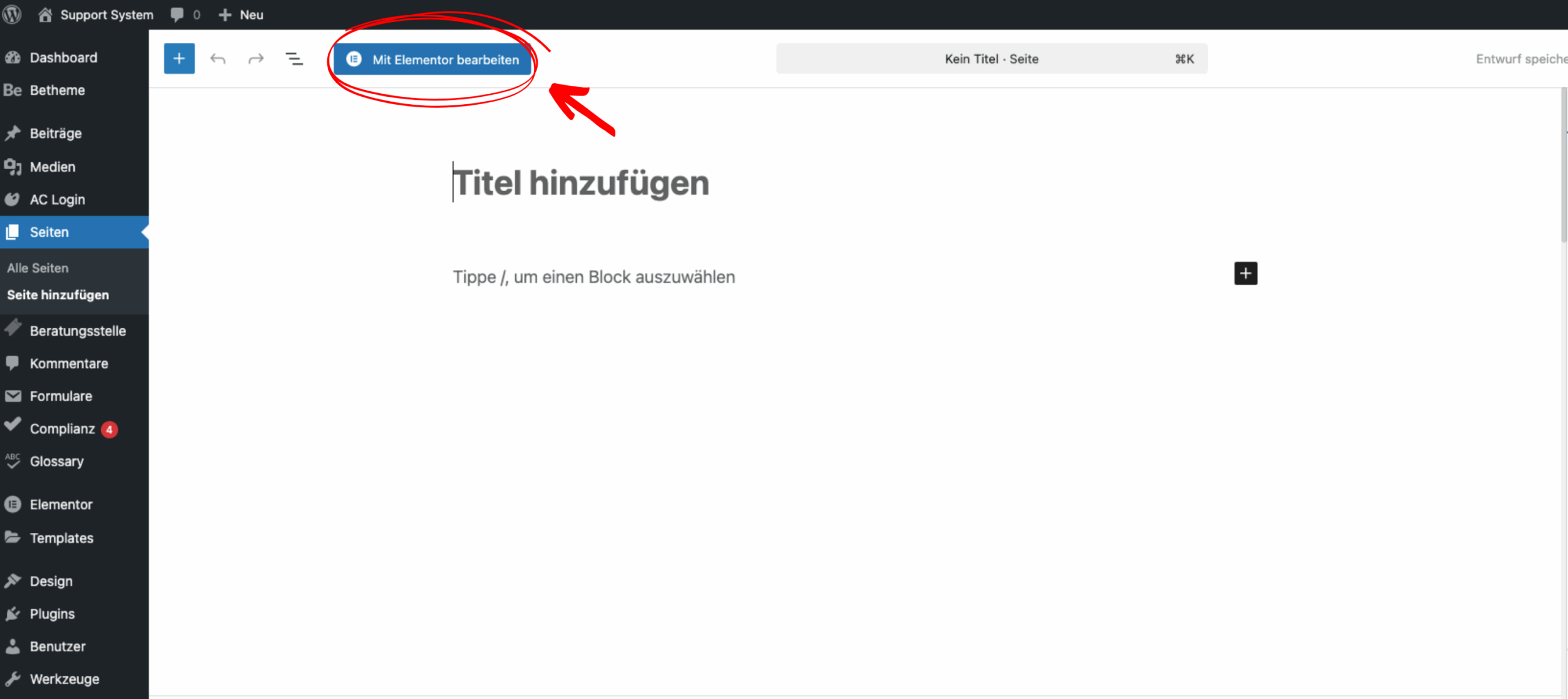This screenshot has height=699, width=1568.
Task: Open Alle Seiten under Seiten
Action: [37, 268]
